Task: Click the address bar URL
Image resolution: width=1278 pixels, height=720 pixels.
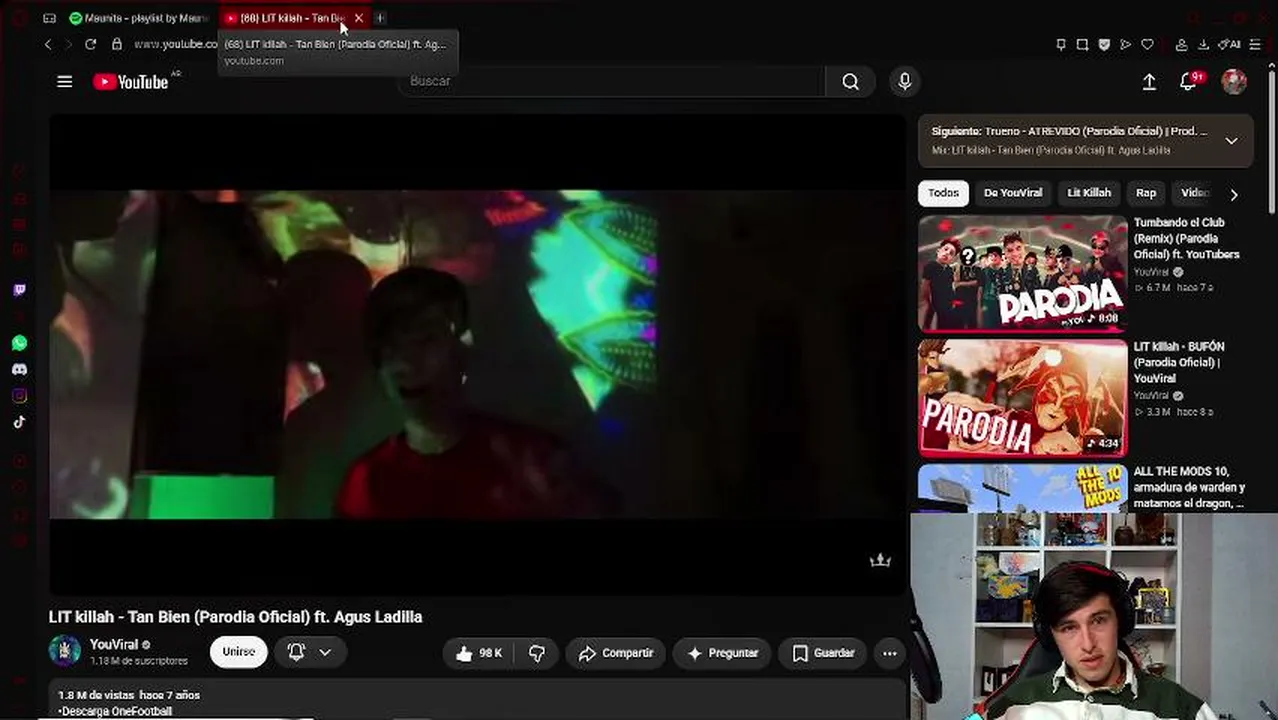Action: (x=175, y=44)
